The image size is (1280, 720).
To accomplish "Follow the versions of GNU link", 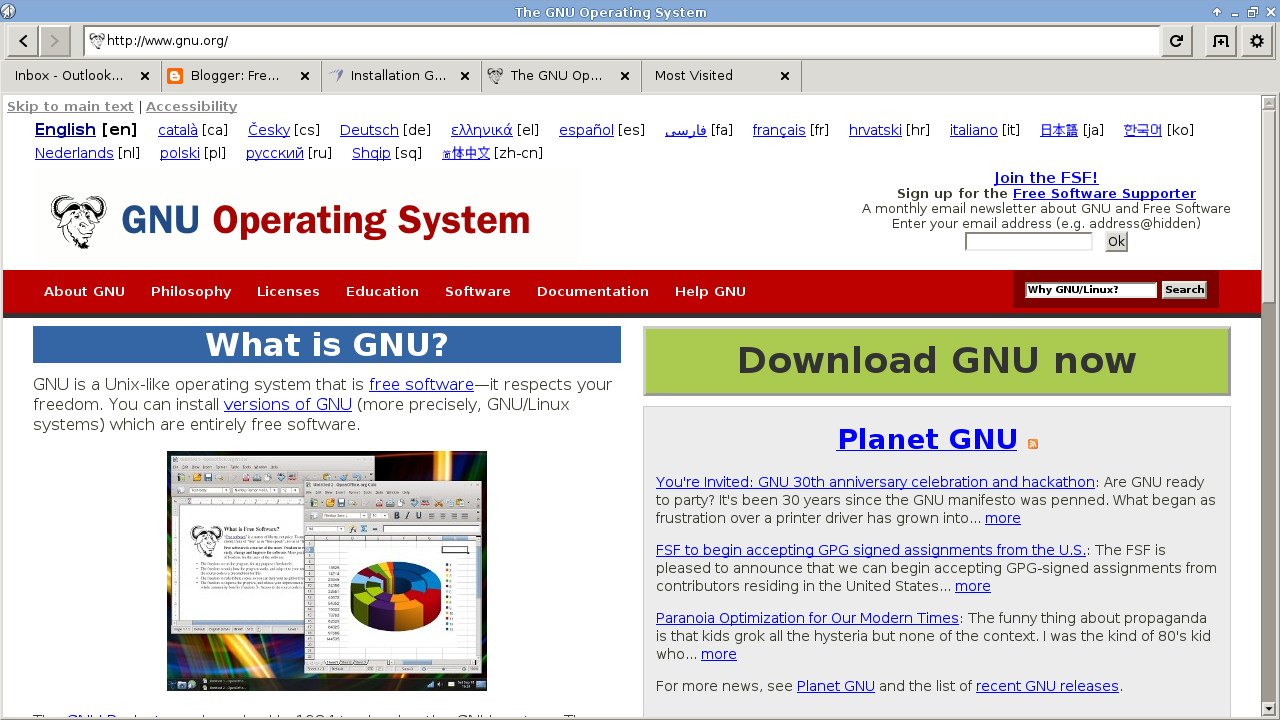I will 288,404.
